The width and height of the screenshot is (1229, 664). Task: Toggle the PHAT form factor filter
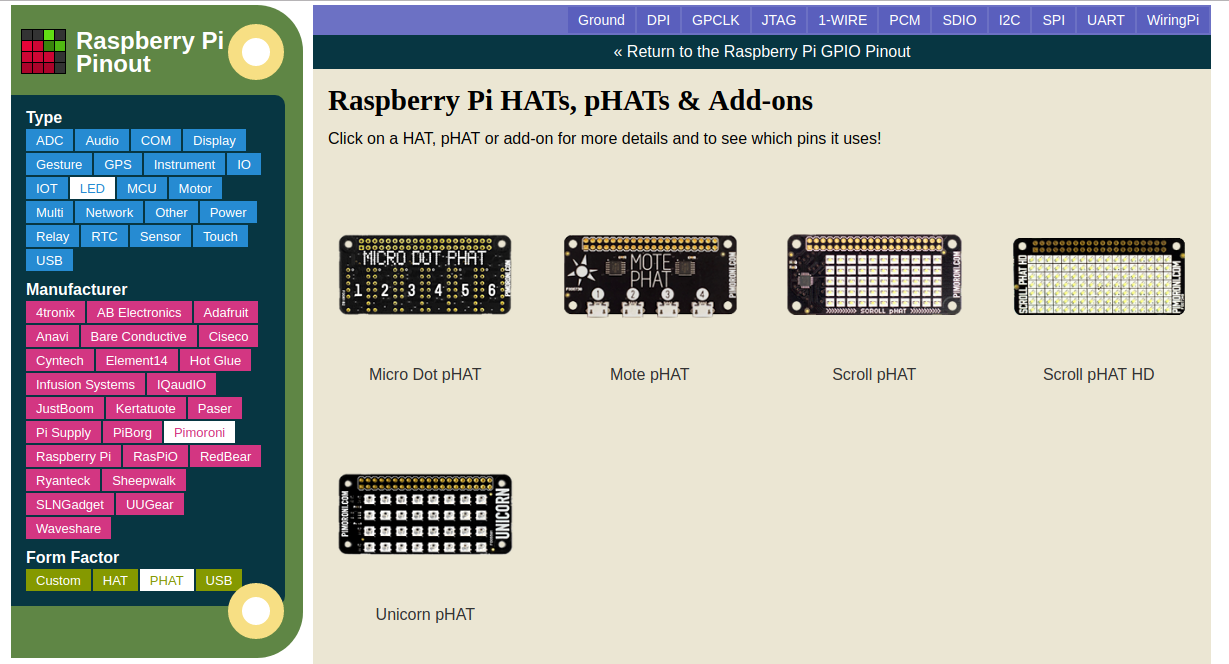pos(167,580)
